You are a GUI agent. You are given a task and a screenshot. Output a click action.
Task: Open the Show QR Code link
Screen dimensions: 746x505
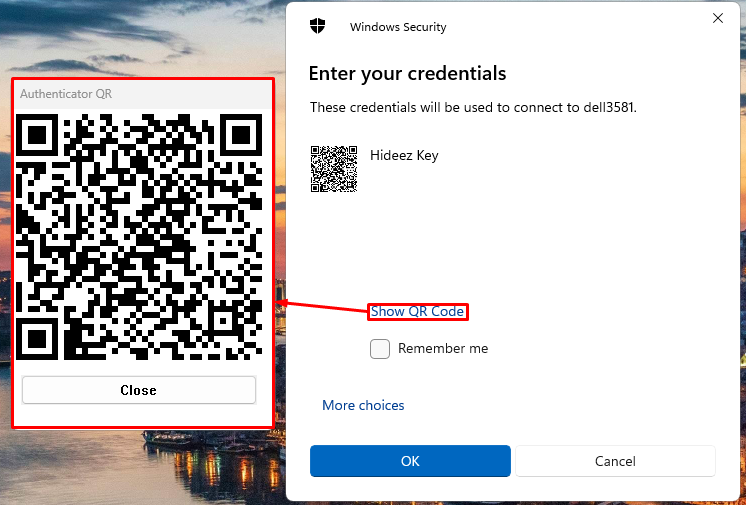click(417, 312)
